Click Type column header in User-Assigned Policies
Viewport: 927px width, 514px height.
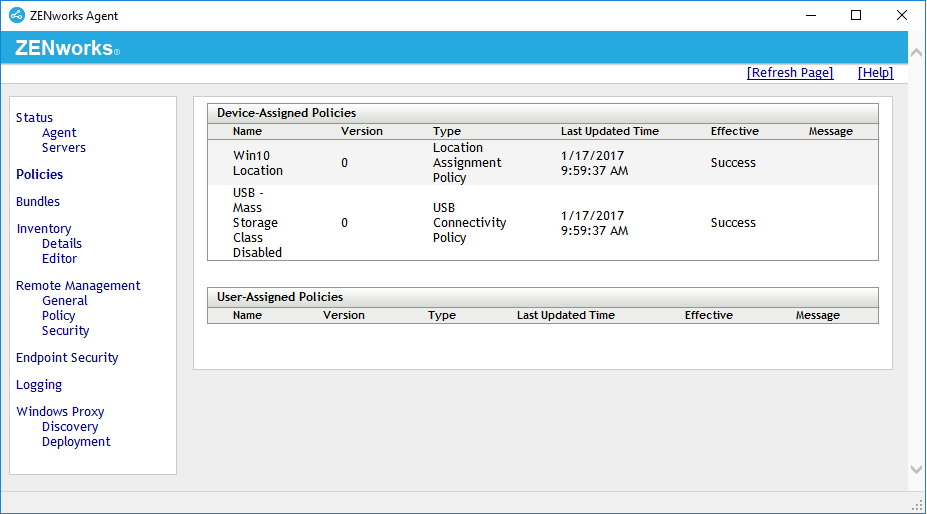(x=442, y=315)
